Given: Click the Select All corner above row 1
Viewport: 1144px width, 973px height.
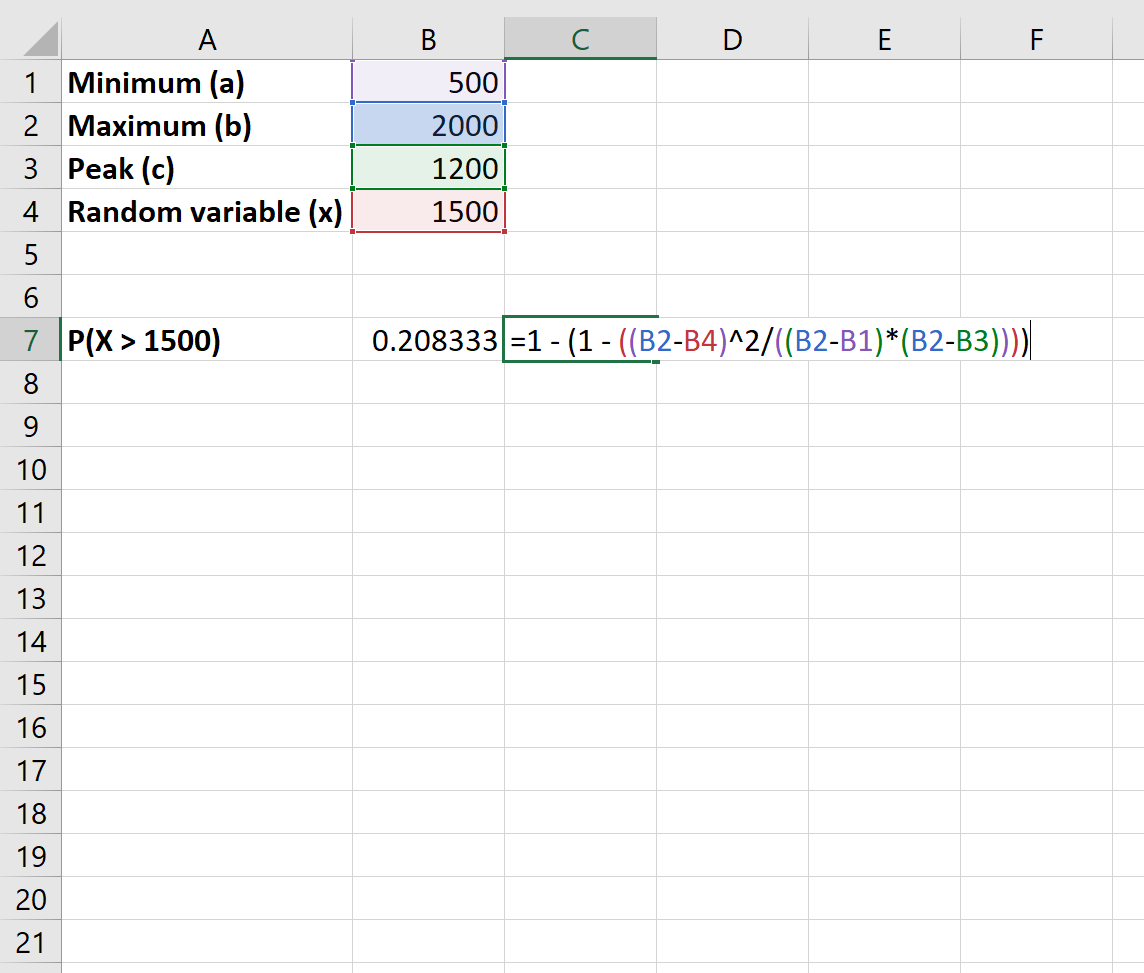Looking at the screenshot, I should point(31,39).
